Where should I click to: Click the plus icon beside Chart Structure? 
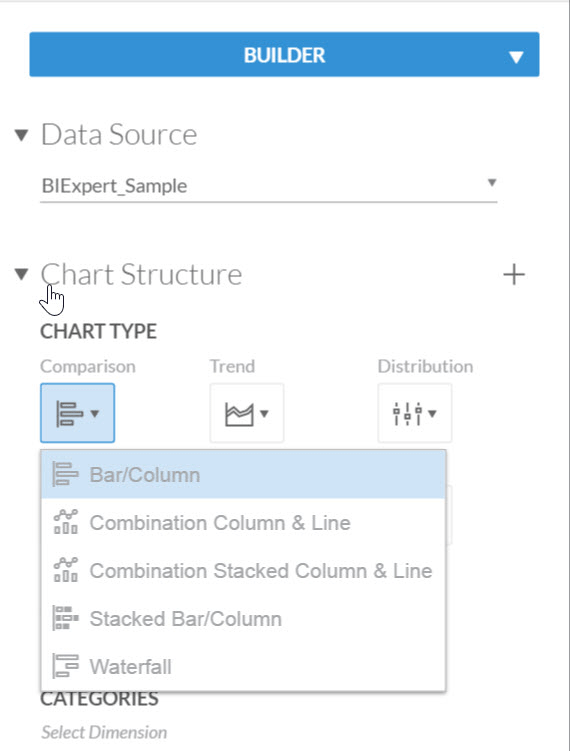(514, 274)
